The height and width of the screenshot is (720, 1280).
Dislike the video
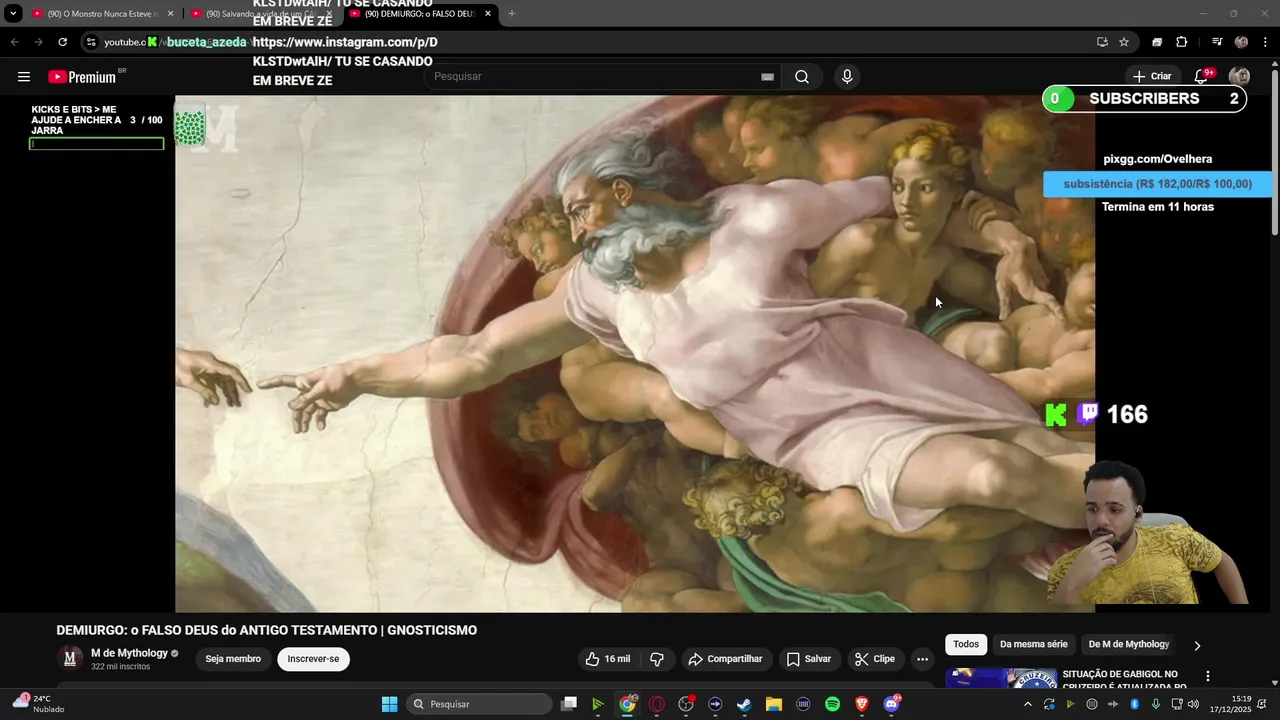pyautogui.click(x=657, y=659)
